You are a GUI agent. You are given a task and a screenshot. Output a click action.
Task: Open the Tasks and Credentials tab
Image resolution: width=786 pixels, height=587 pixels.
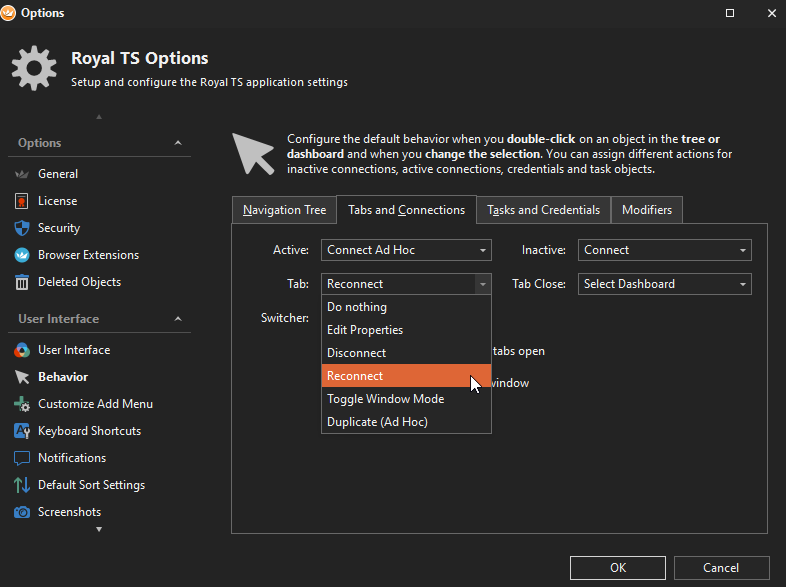coord(543,210)
